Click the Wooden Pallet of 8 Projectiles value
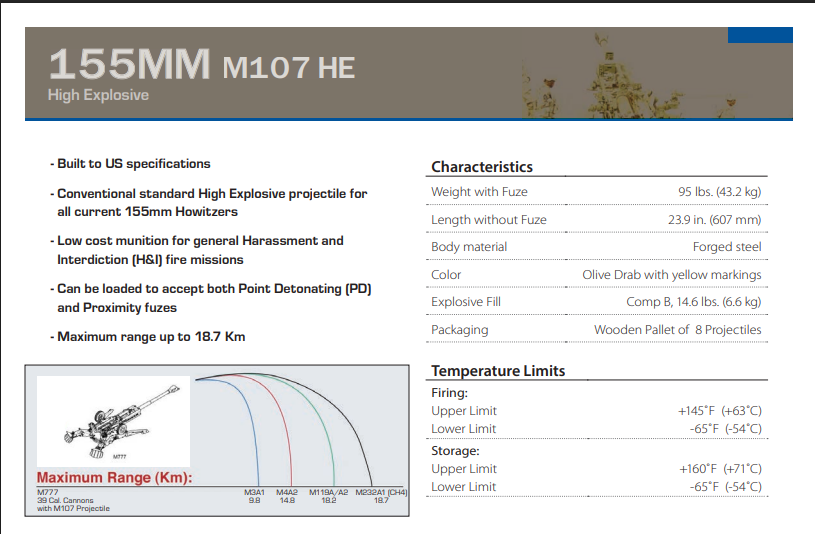 click(x=677, y=330)
